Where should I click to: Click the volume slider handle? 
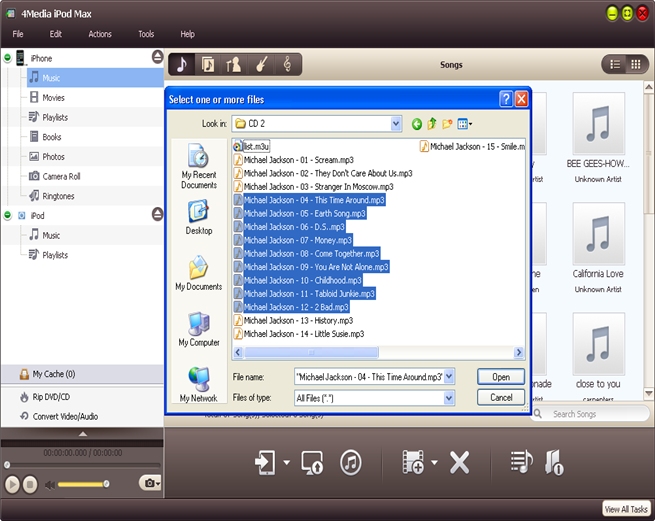click(107, 484)
